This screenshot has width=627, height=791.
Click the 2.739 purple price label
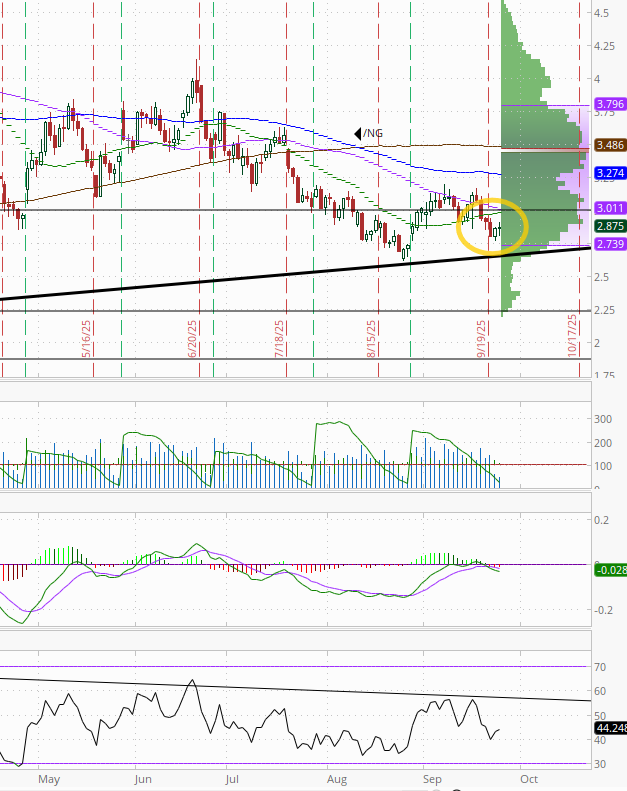[x=610, y=244]
